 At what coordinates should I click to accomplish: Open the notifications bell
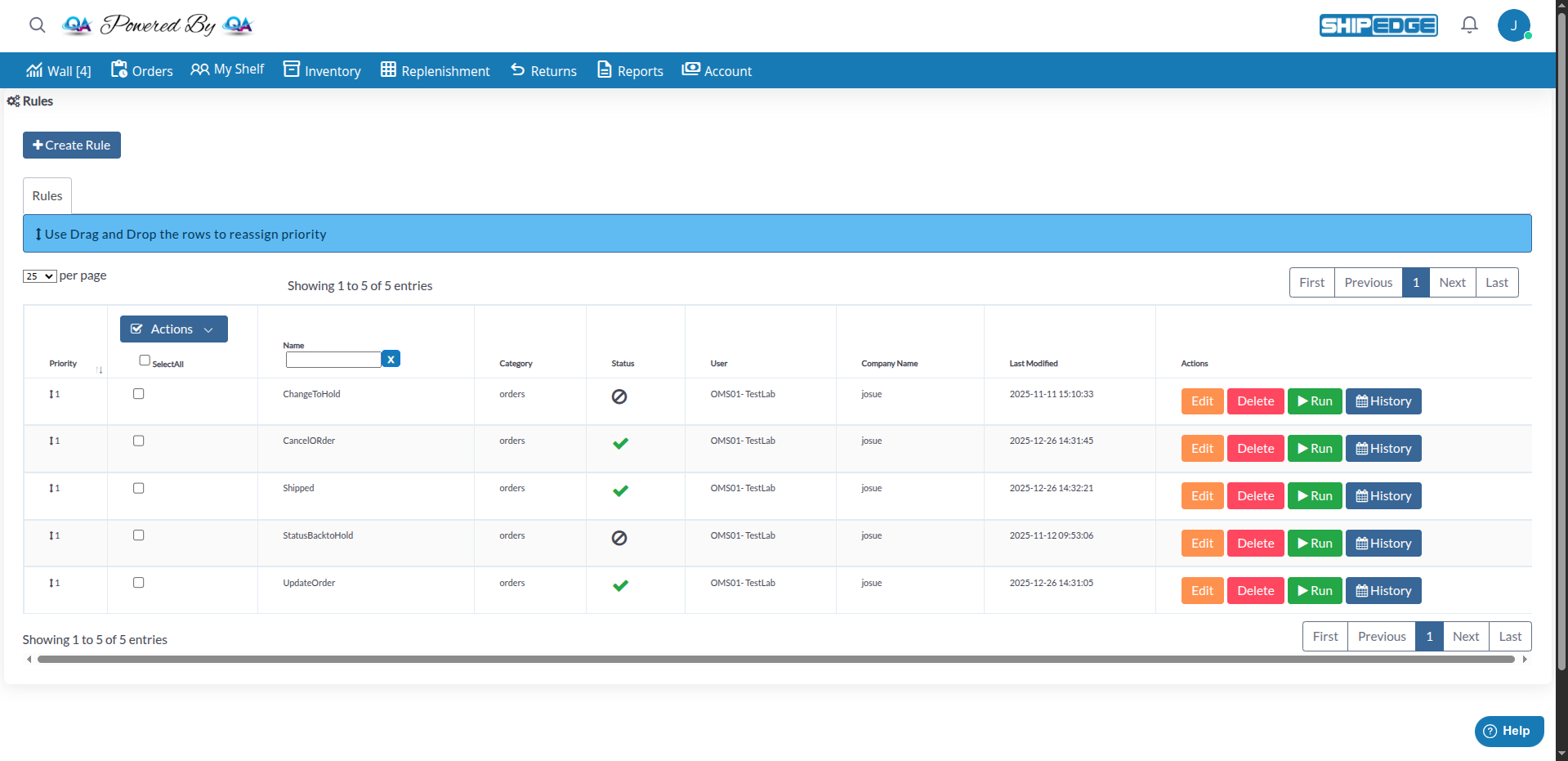[1469, 25]
